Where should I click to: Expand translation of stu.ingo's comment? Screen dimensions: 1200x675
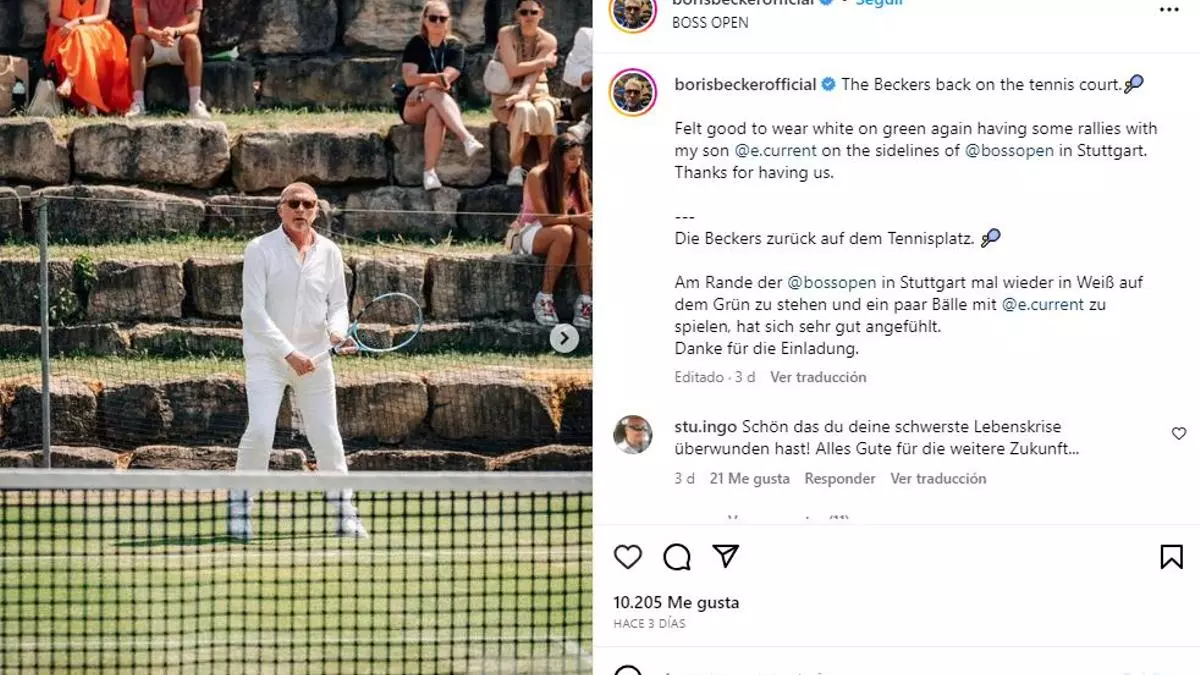click(938, 478)
